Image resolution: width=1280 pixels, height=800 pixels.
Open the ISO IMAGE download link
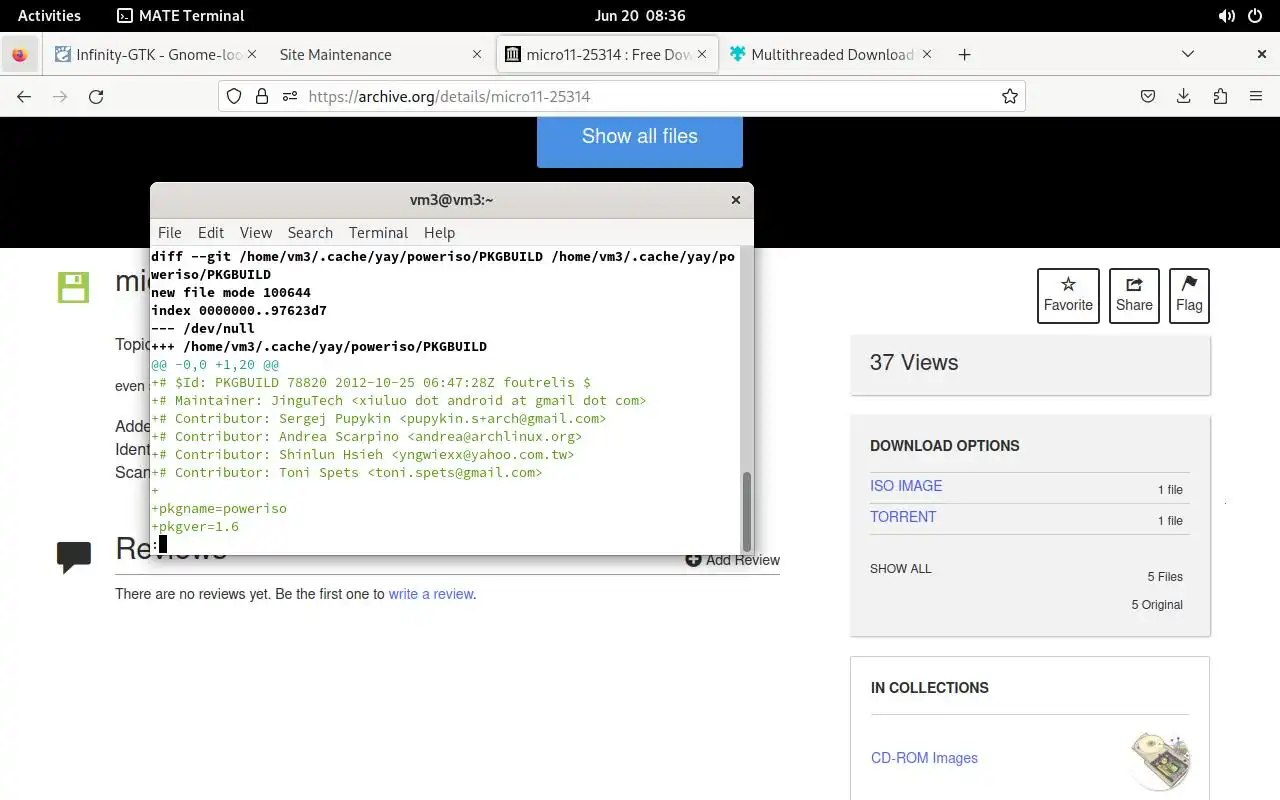[906, 486]
